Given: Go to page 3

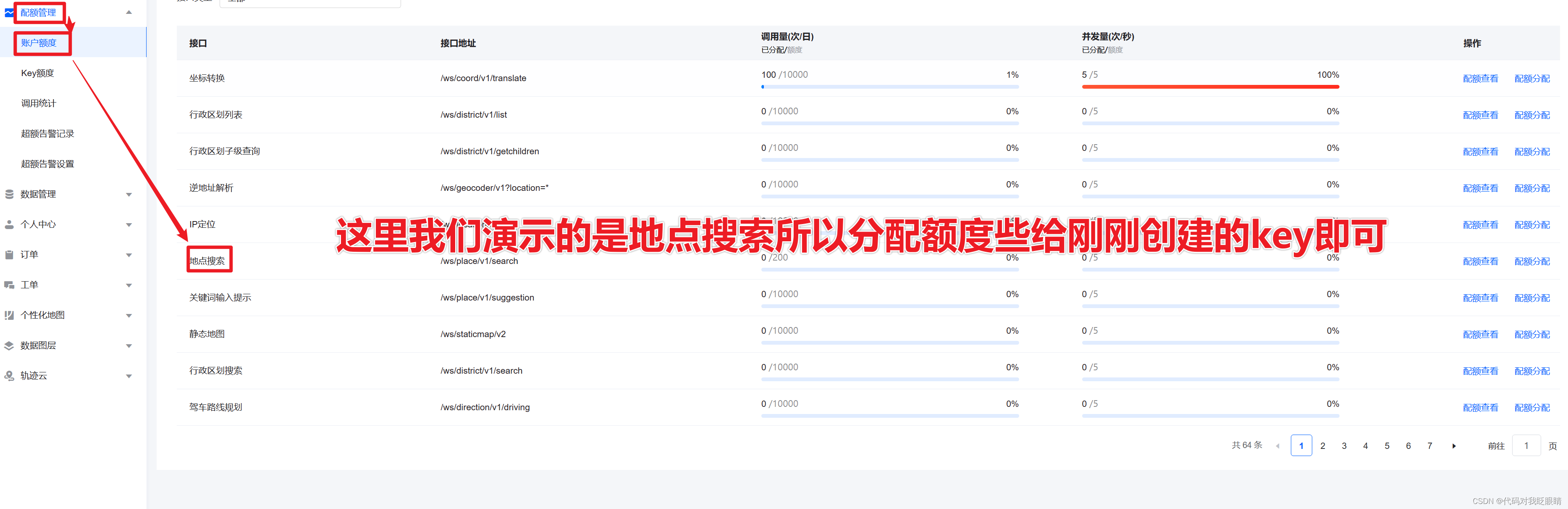Looking at the screenshot, I should pos(1343,446).
